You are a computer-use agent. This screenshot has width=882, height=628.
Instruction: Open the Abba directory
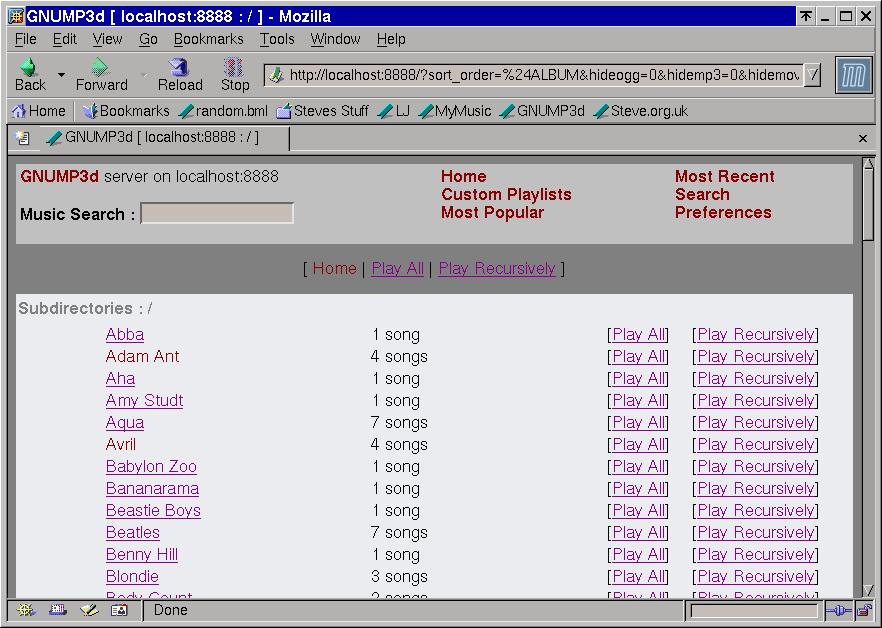125,334
